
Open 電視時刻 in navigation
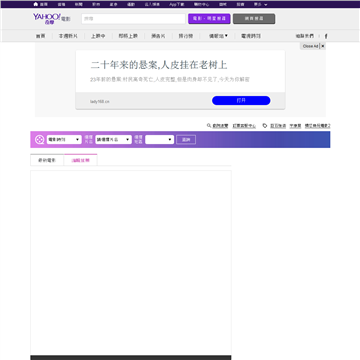point(251,36)
